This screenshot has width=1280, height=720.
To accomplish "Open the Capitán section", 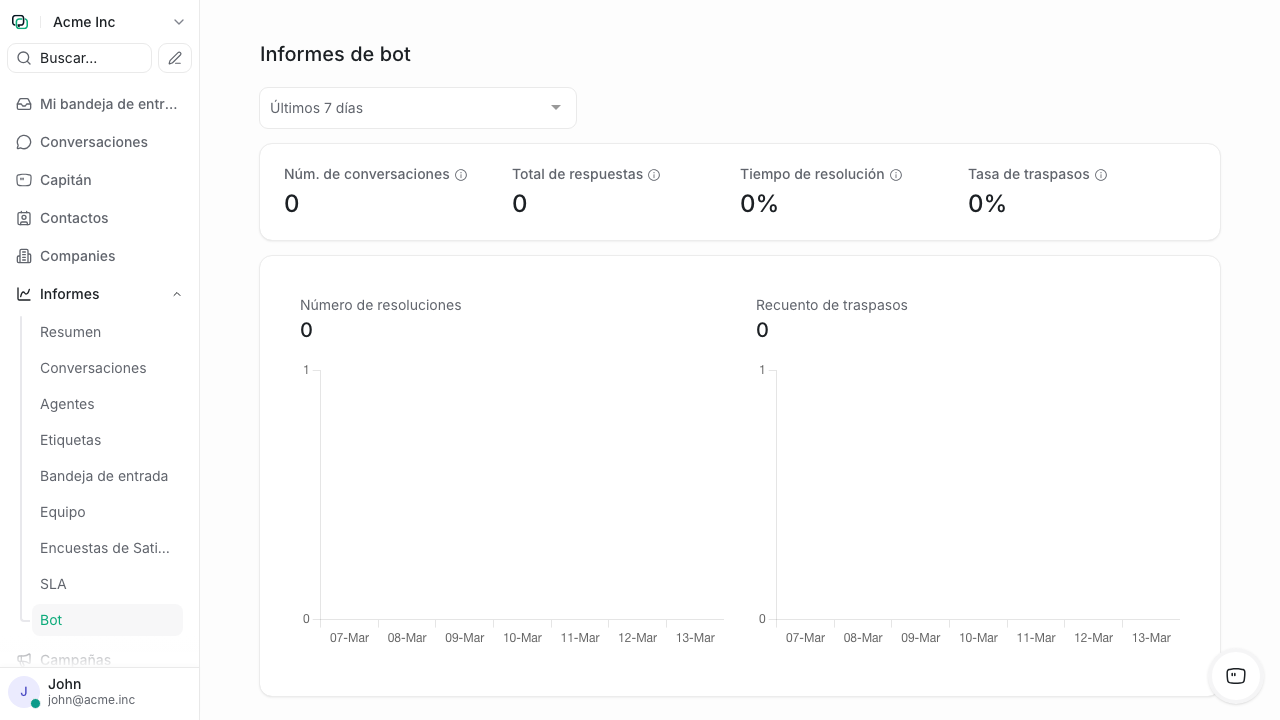I will tap(65, 180).
